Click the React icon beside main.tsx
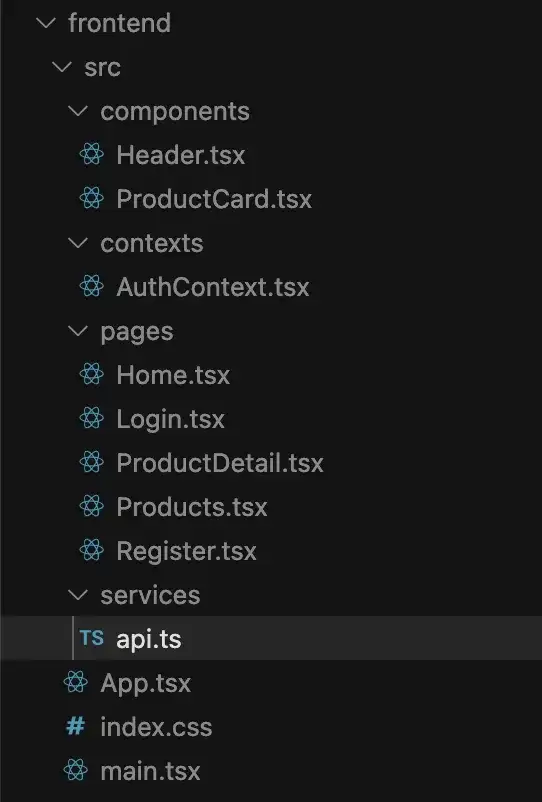This screenshot has width=542, height=802. [x=76, y=770]
